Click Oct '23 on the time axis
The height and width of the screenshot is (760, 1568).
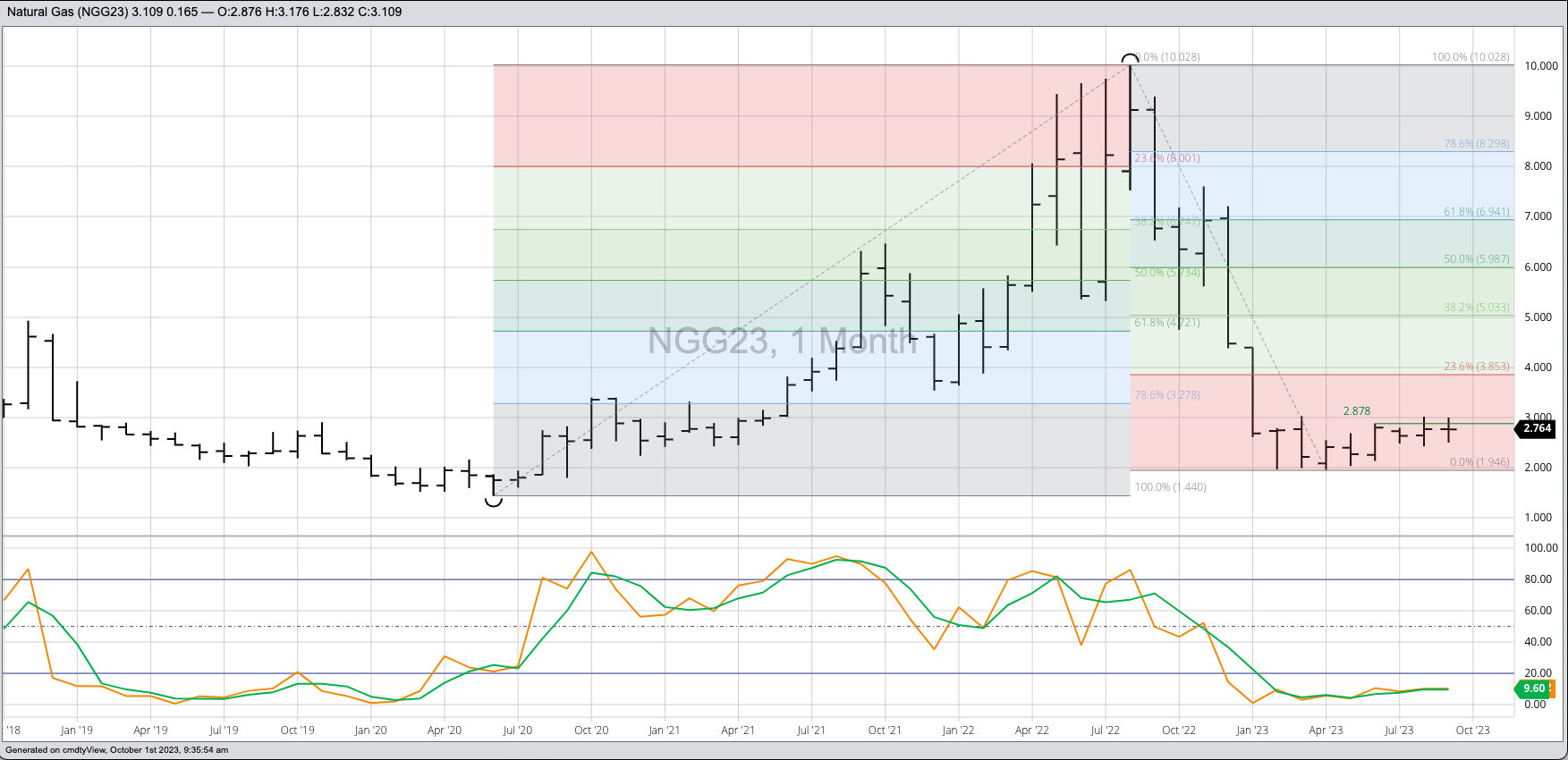point(1472,730)
